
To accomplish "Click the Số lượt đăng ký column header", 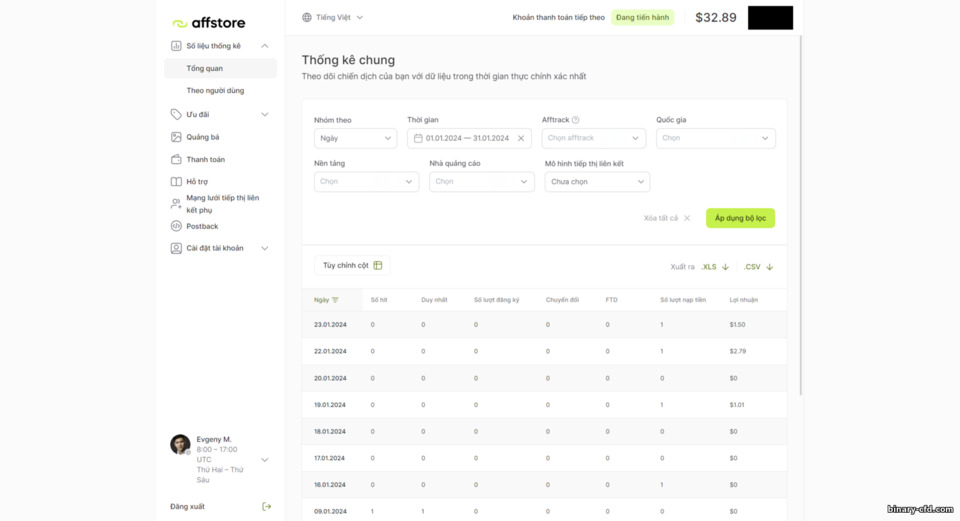I will (497, 300).
